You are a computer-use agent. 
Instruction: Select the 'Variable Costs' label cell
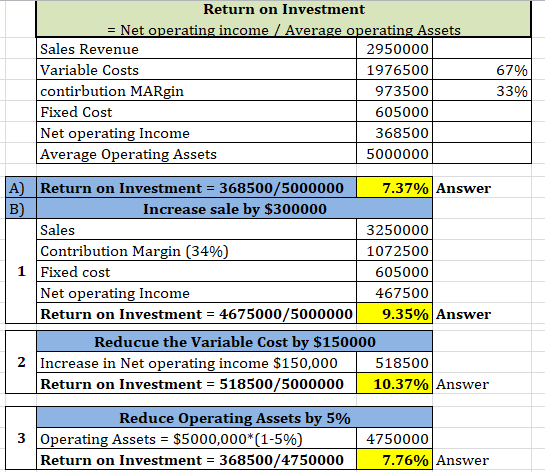point(196,70)
